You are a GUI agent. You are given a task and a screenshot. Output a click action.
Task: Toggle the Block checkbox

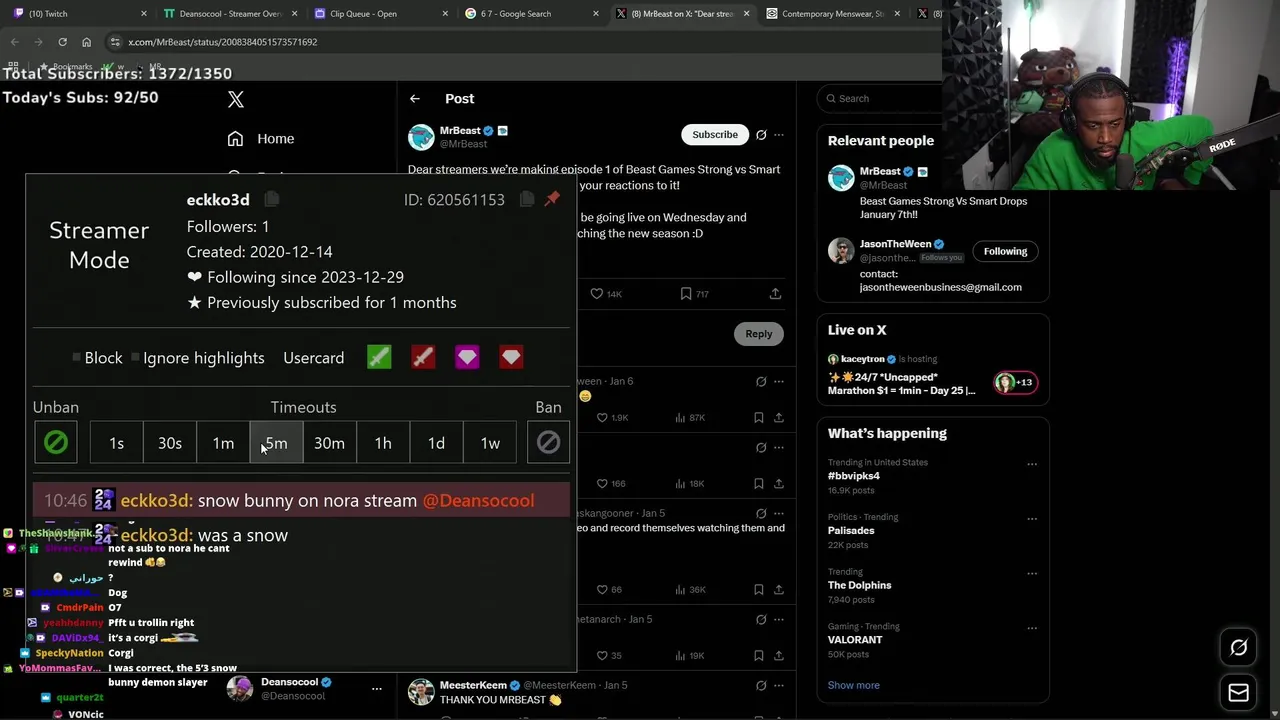pyautogui.click(x=77, y=358)
